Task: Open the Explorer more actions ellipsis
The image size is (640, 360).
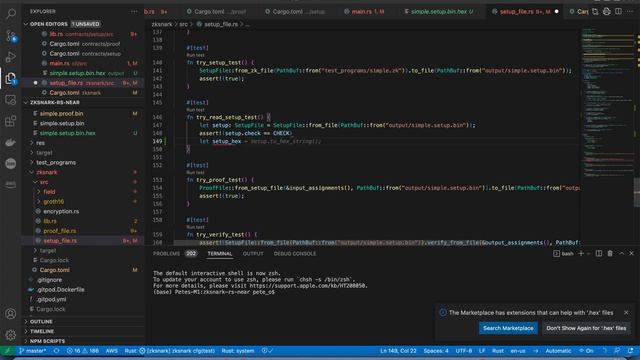Action: tap(134, 11)
